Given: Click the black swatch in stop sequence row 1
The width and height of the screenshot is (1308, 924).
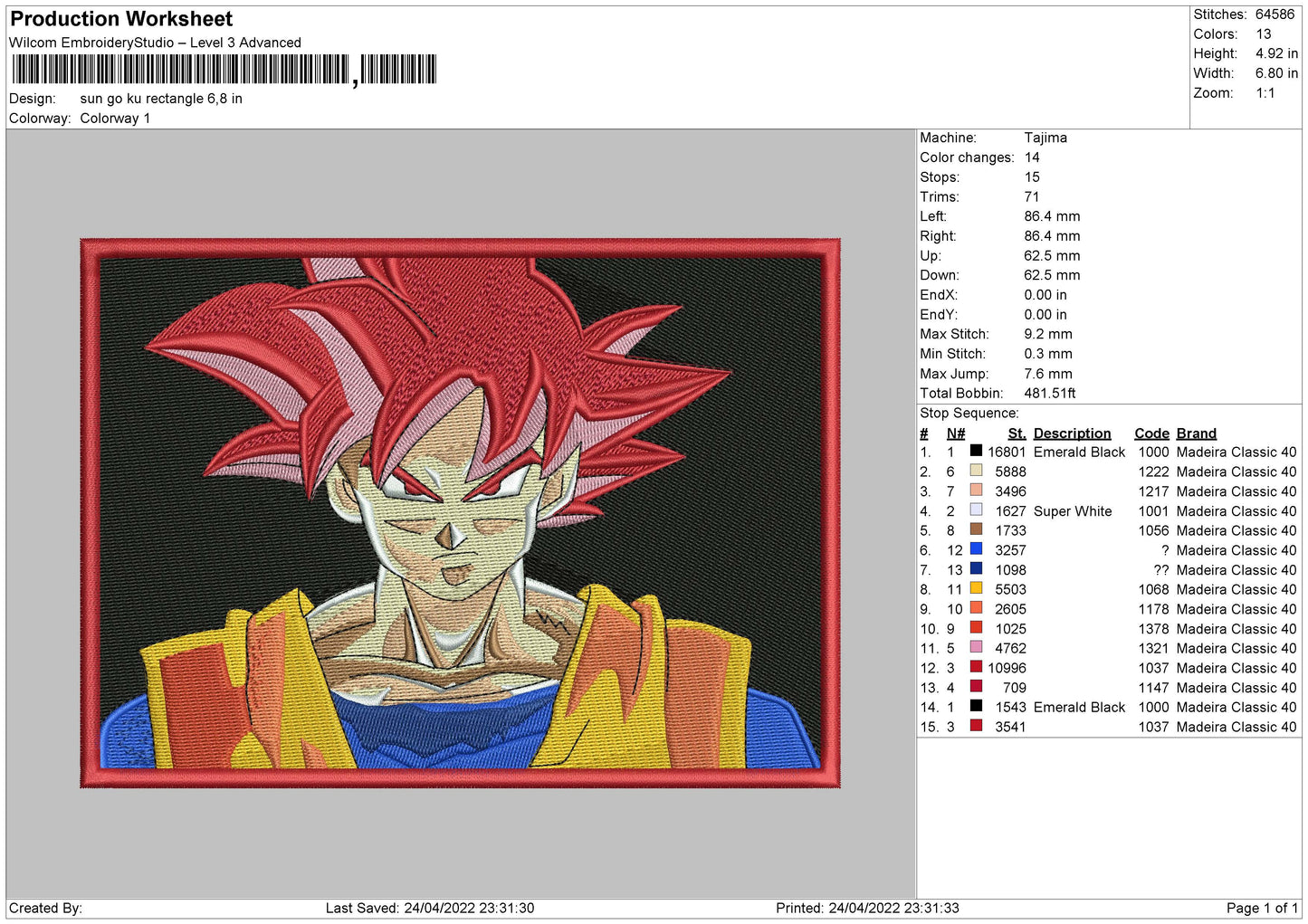Looking at the screenshot, I should [976, 450].
